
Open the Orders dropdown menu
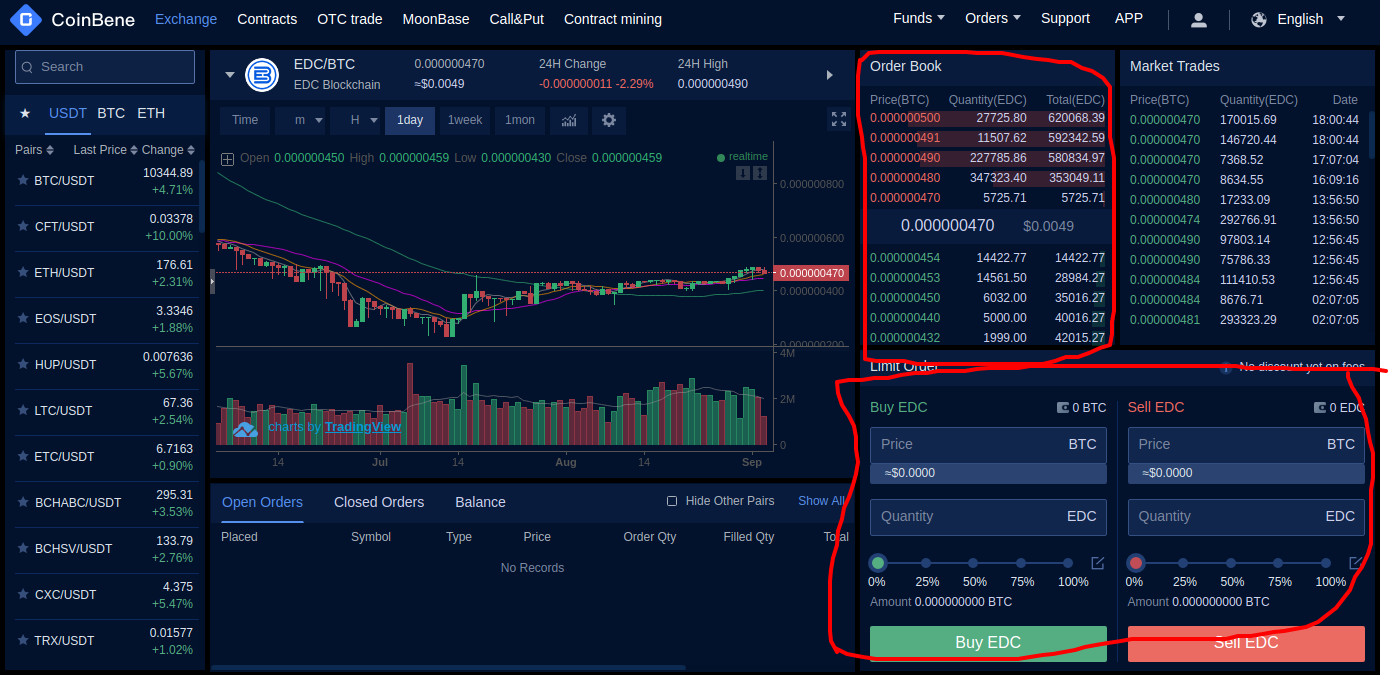993,18
